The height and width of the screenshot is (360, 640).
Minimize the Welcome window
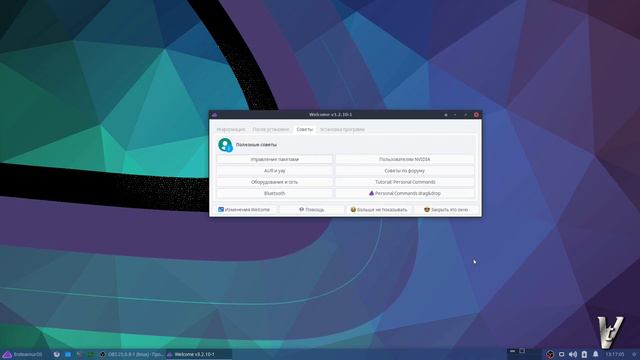click(455, 115)
